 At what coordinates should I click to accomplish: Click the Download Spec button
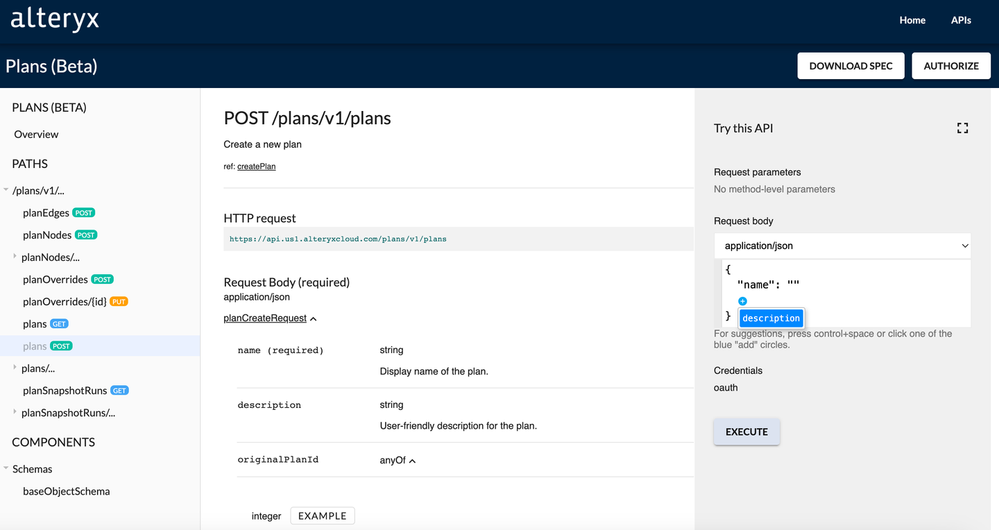(x=851, y=66)
